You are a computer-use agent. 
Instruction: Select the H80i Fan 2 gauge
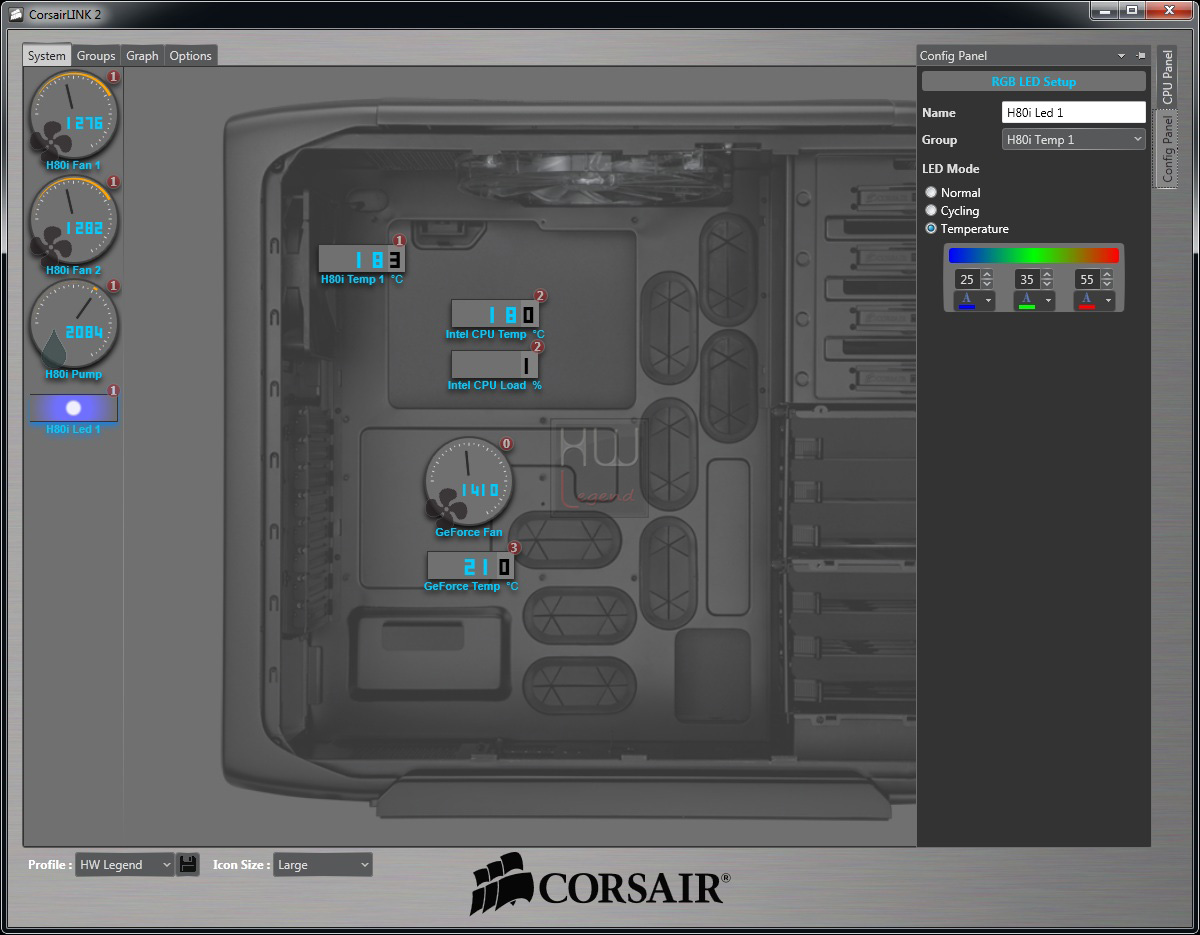[x=72, y=219]
